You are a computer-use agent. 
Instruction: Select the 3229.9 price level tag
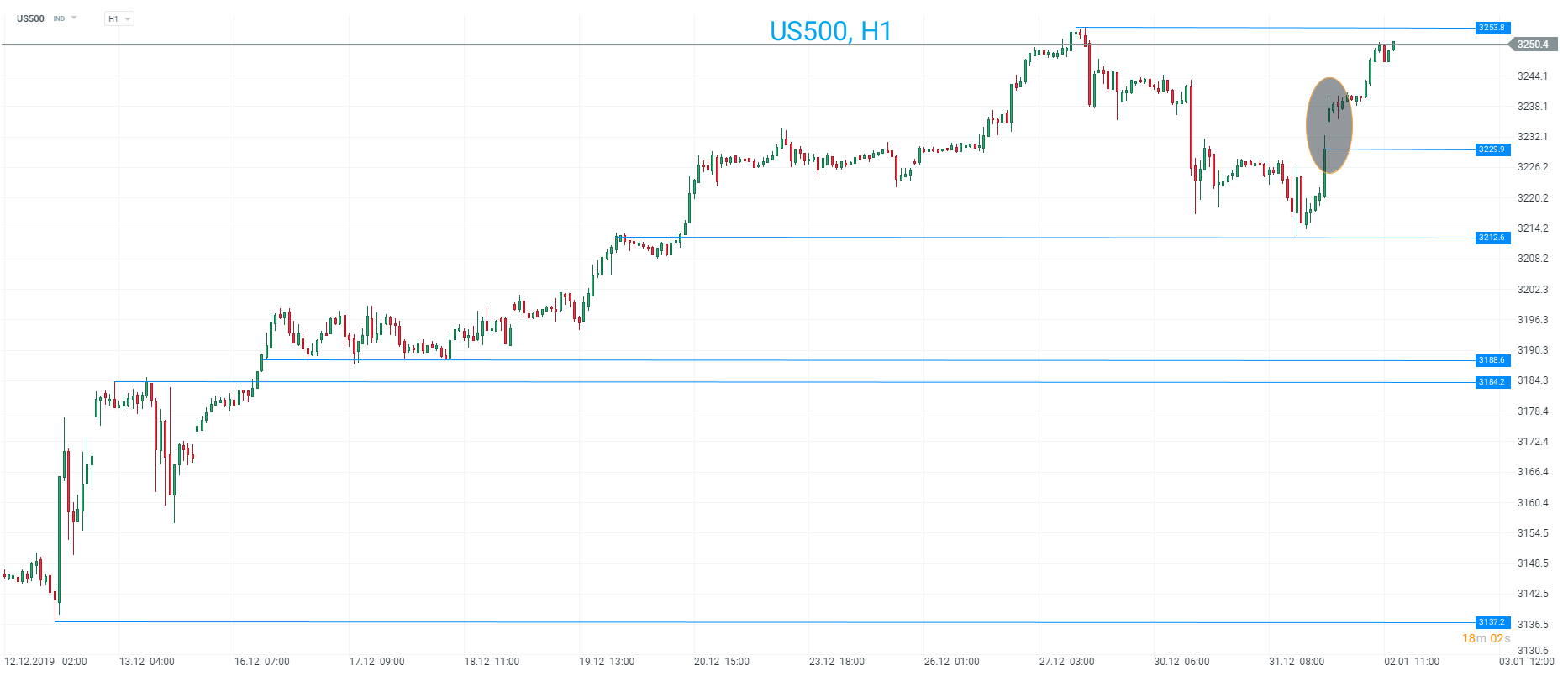pos(1492,149)
